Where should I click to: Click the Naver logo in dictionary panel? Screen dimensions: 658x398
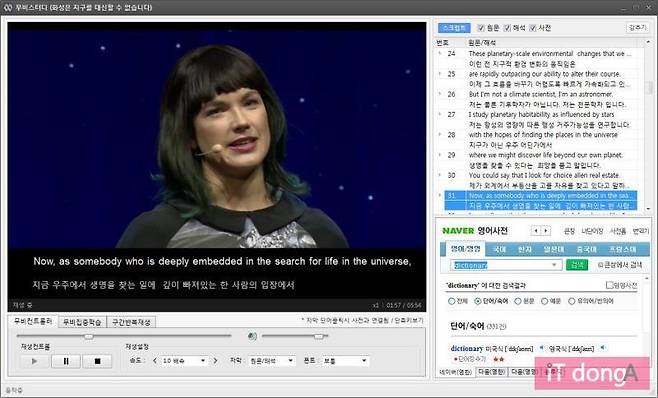coord(458,231)
